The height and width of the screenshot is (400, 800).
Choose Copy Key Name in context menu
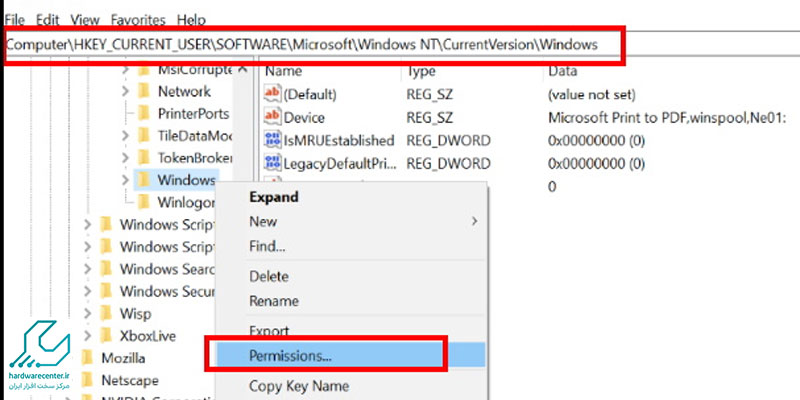tap(350, 386)
